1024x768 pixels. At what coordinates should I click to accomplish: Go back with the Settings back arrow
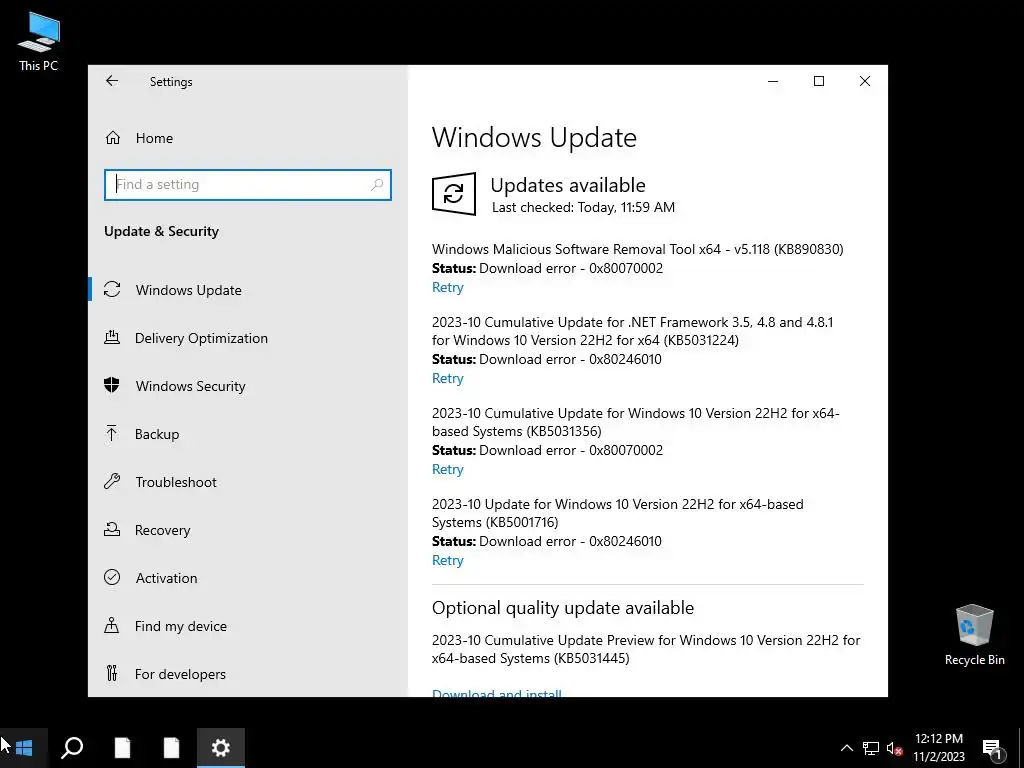(112, 81)
